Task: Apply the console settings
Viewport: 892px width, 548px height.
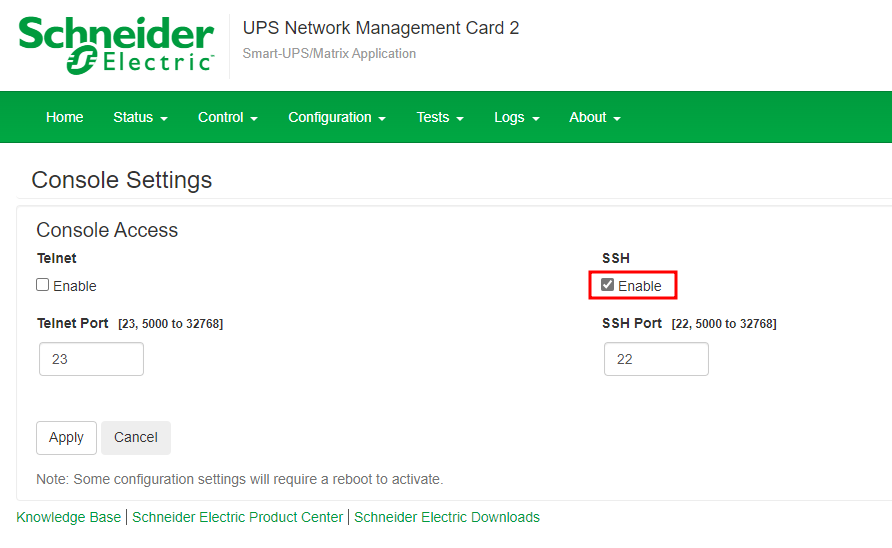Action: [x=66, y=438]
